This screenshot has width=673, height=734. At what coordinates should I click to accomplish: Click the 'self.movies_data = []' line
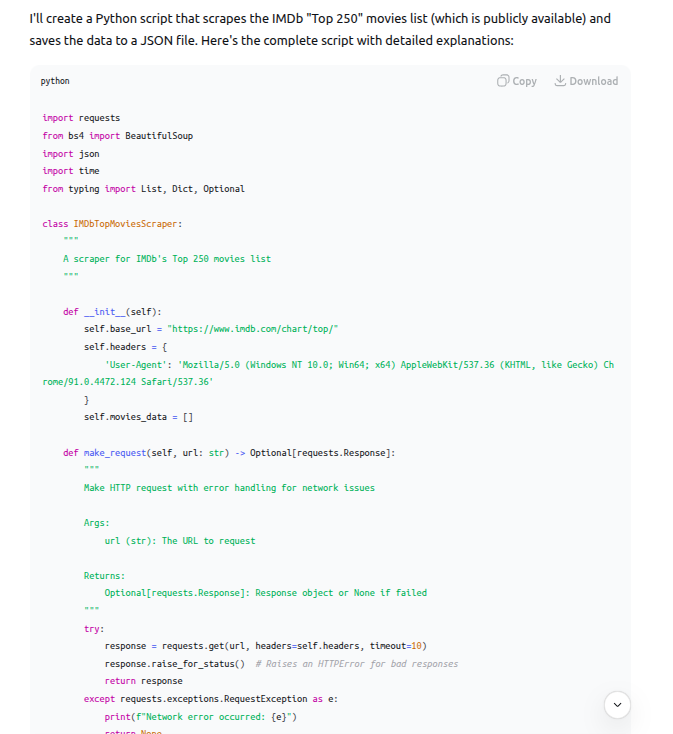point(138,417)
